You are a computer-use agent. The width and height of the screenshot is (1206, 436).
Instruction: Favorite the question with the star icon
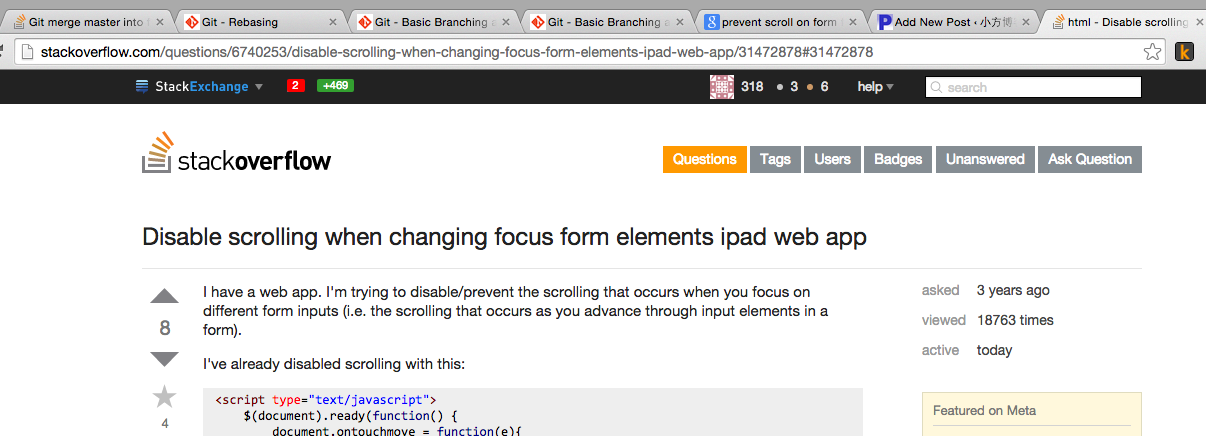pos(164,397)
